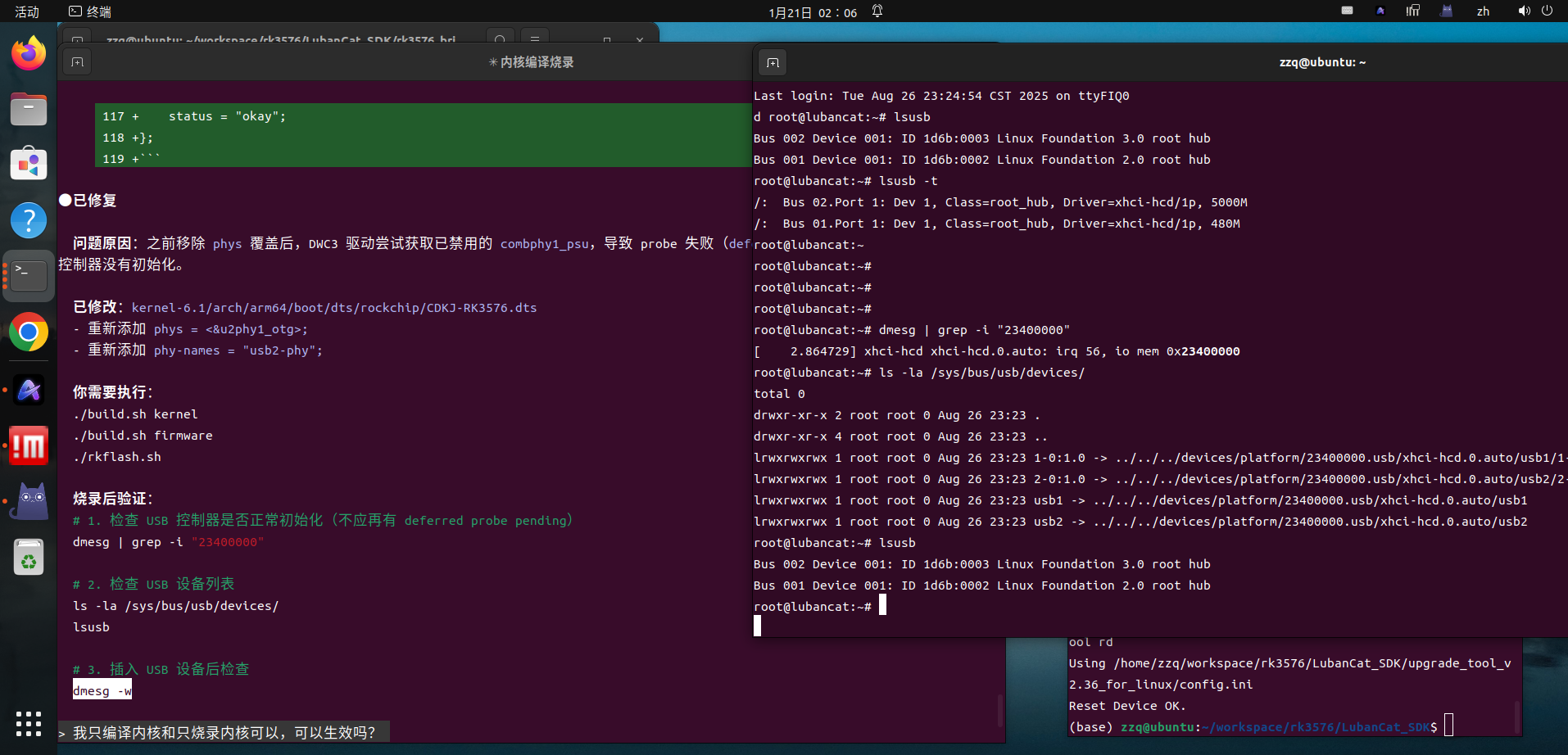Click the zzq@ubuntu: ~ window title
This screenshot has height=755, width=1568.
pyautogui.click(x=1322, y=62)
